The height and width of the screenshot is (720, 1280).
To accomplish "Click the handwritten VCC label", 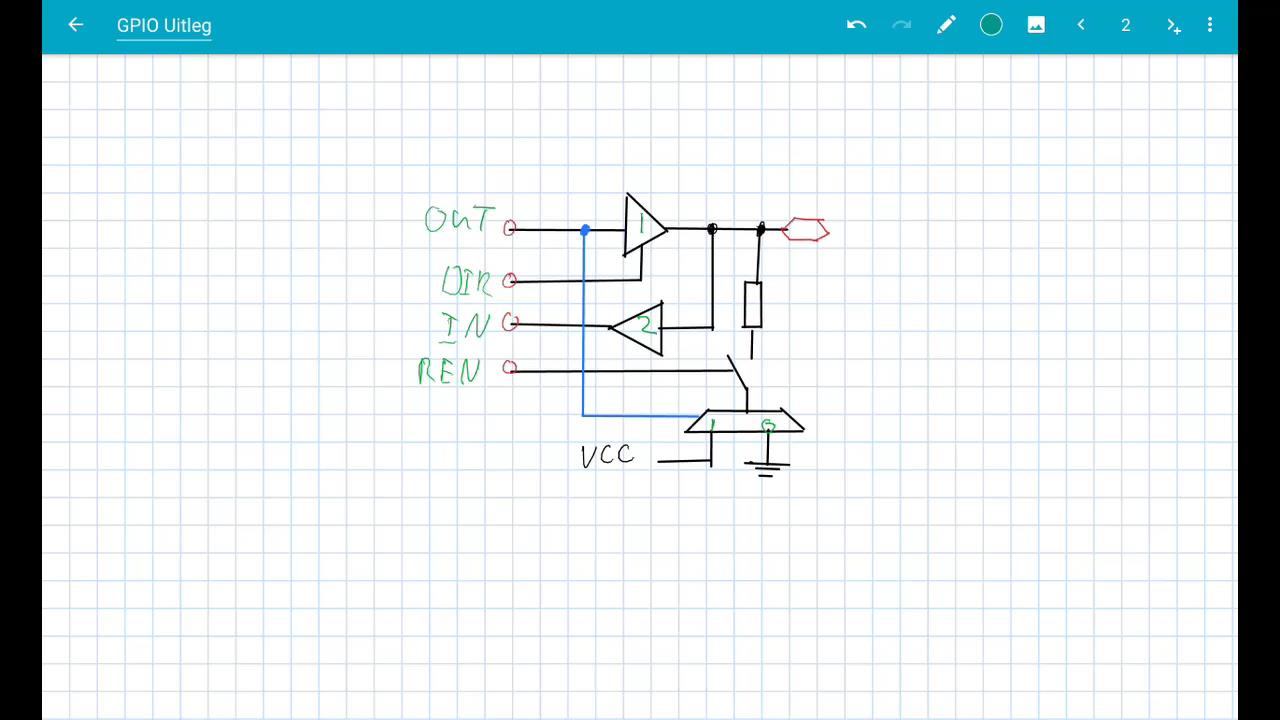I will pyautogui.click(x=606, y=455).
